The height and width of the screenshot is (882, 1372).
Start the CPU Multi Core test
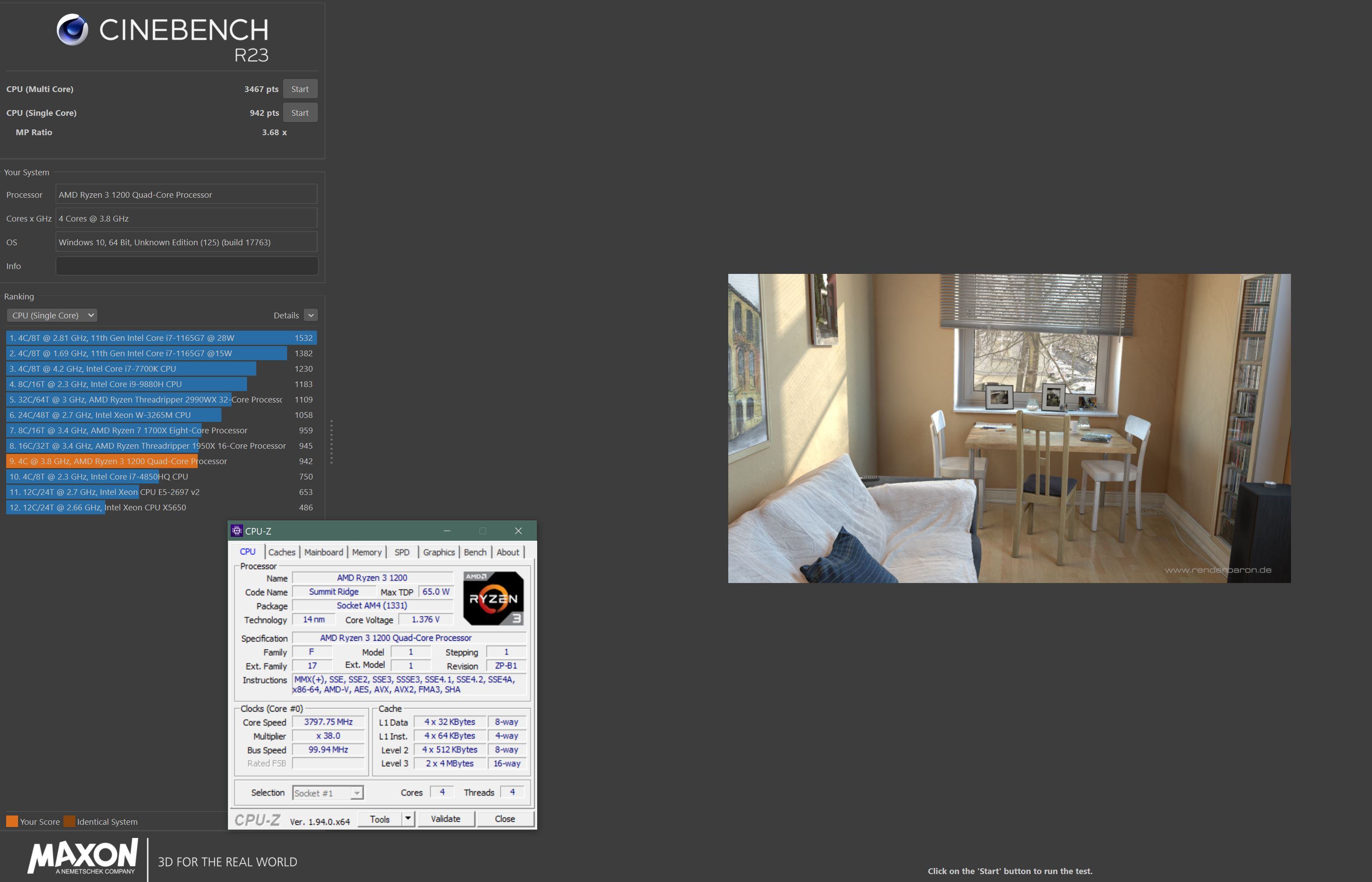(299, 89)
